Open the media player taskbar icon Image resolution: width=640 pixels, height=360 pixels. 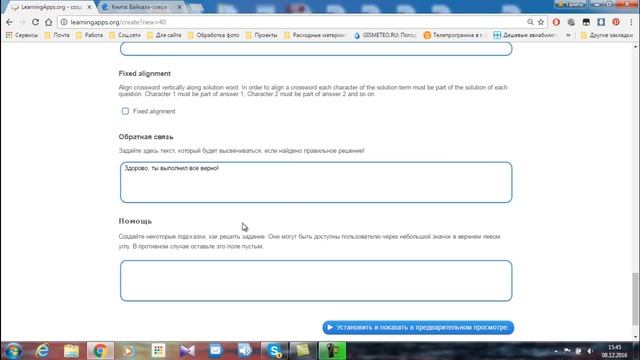[x=129, y=351]
